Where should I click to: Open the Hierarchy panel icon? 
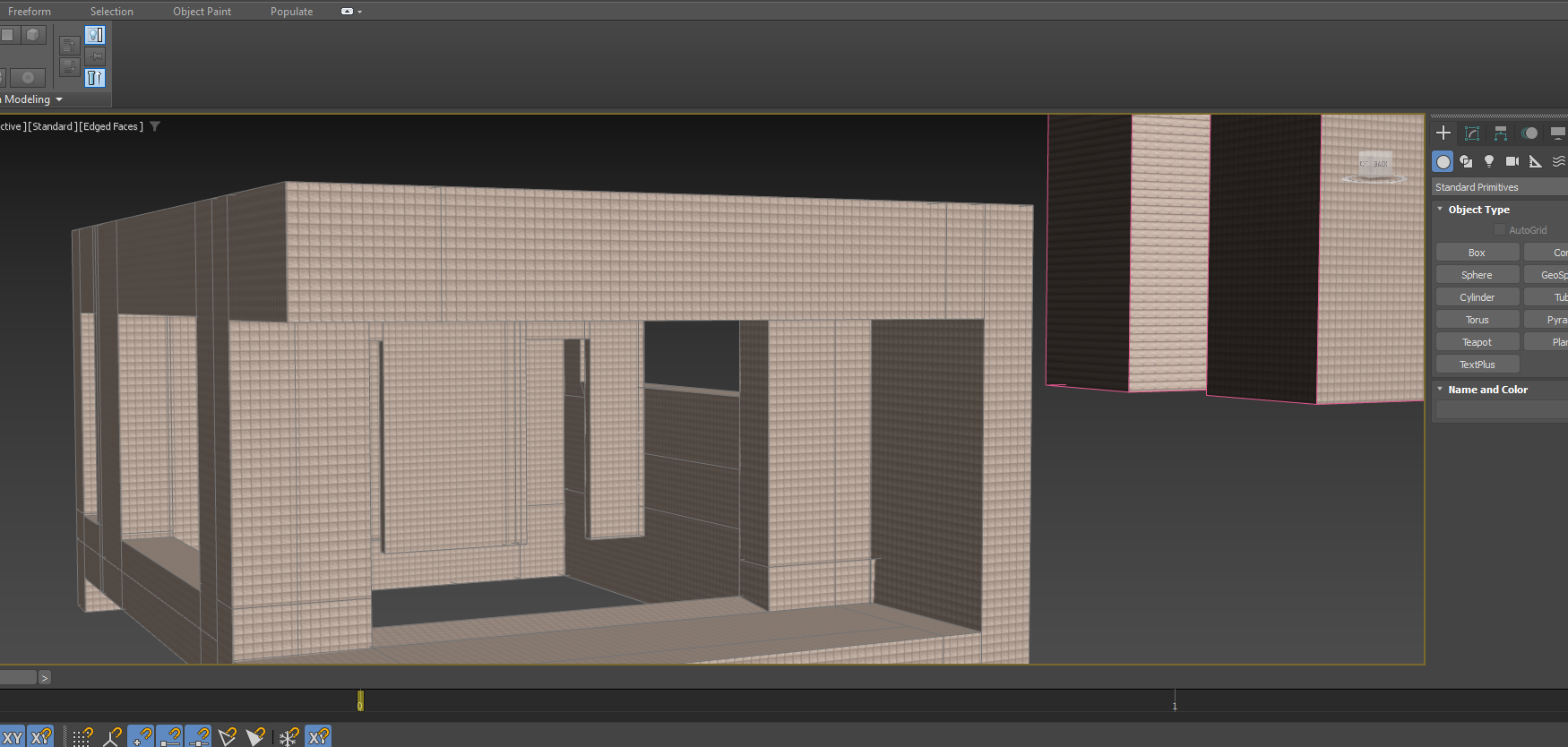[x=1501, y=133]
